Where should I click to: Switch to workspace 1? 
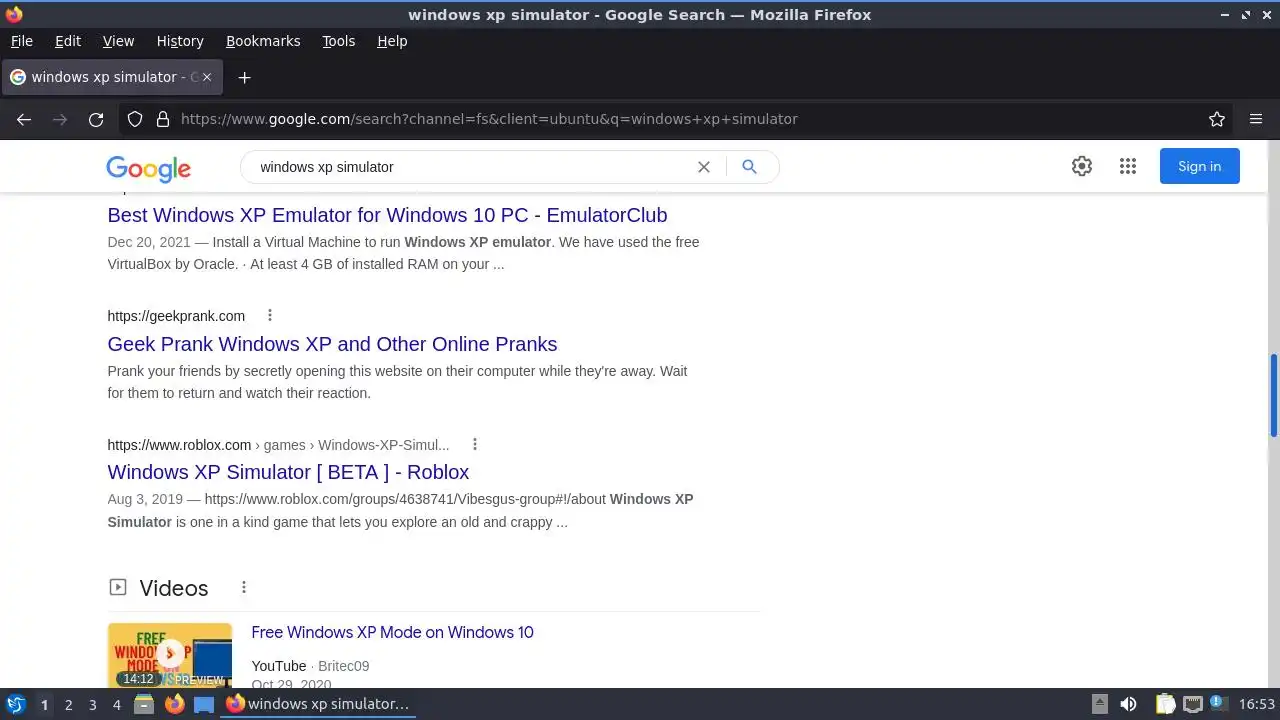[x=44, y=704]
